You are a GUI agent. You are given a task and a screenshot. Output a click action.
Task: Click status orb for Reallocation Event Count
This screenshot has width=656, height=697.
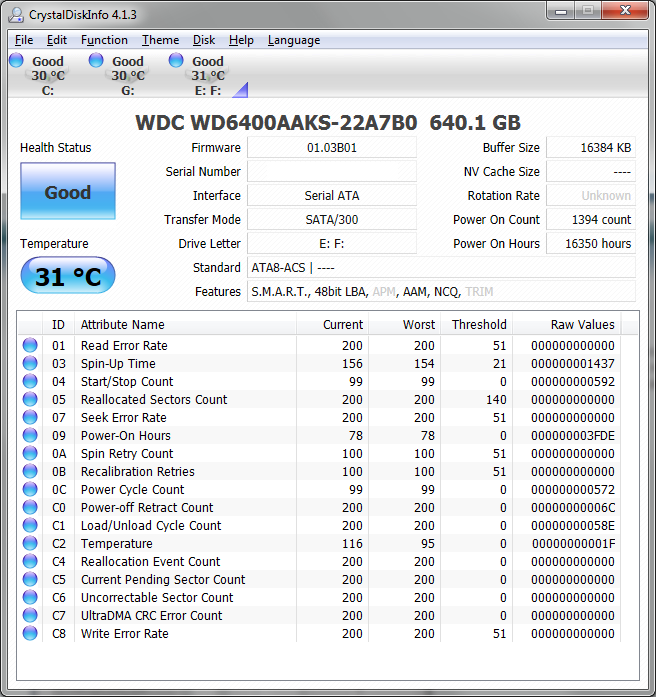pyautogui.click(x=30, y=561)
